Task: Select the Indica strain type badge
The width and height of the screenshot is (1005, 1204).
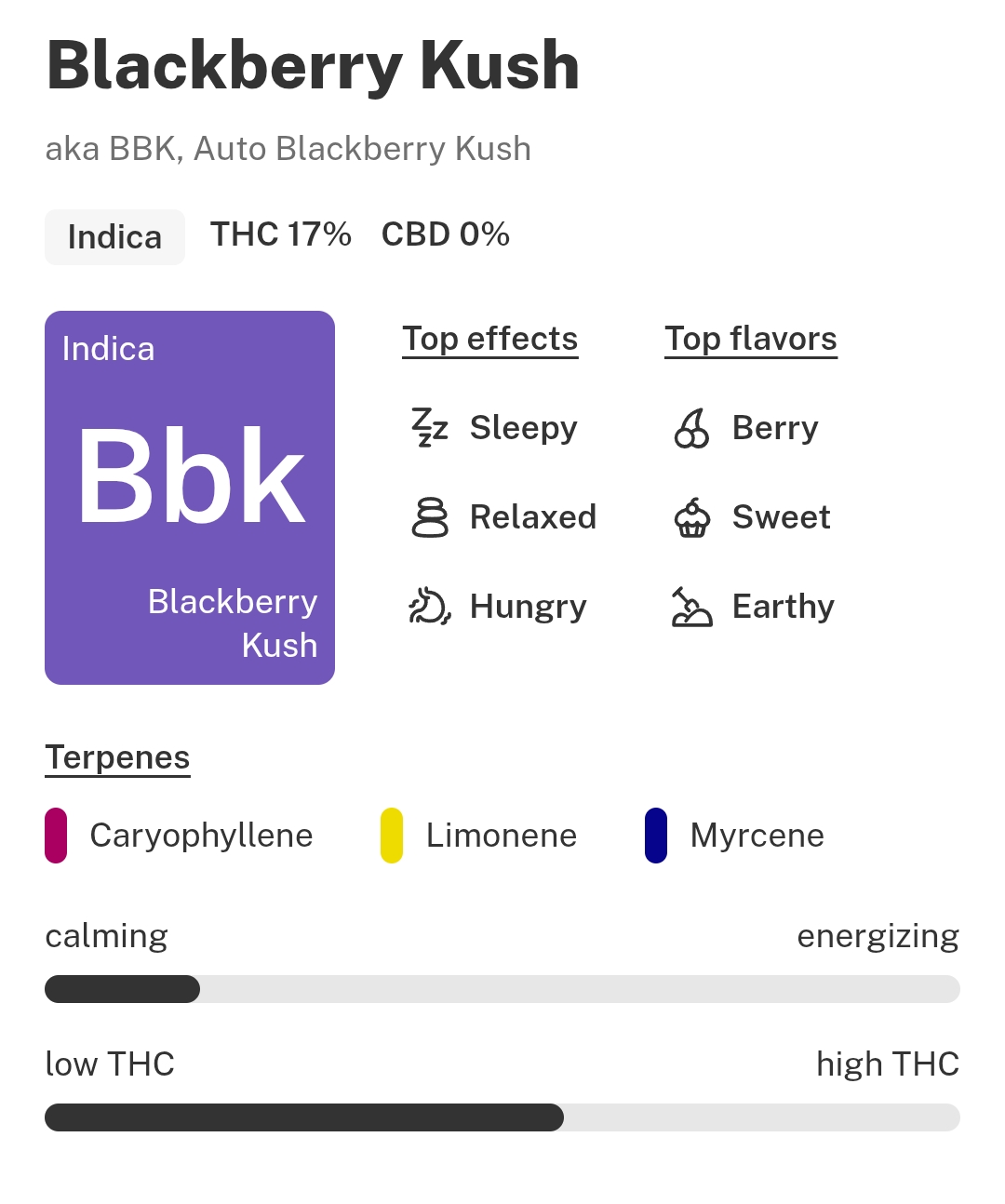Action: [x=114, y=237]
